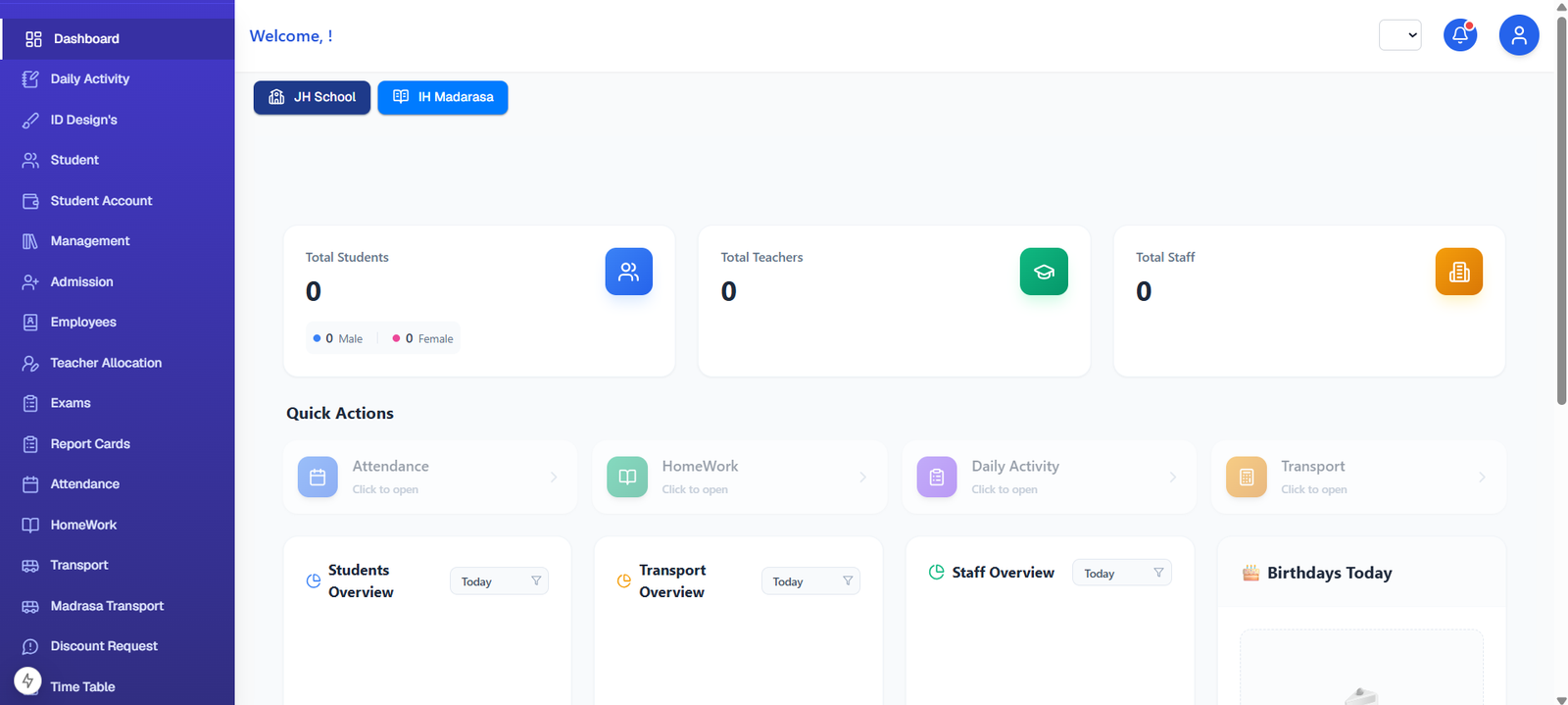Click the Student people icon in sidebar
The width and height of the screenshot is (1568, 705).
[30, 160]
